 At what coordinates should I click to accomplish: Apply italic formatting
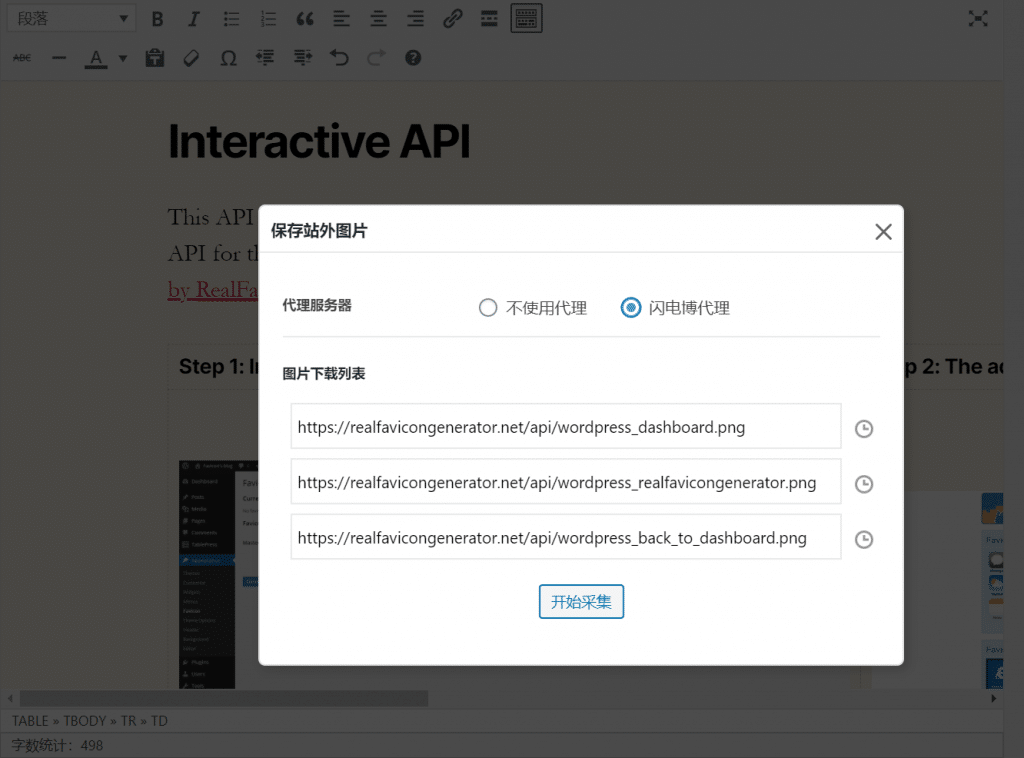coord(193,18)
